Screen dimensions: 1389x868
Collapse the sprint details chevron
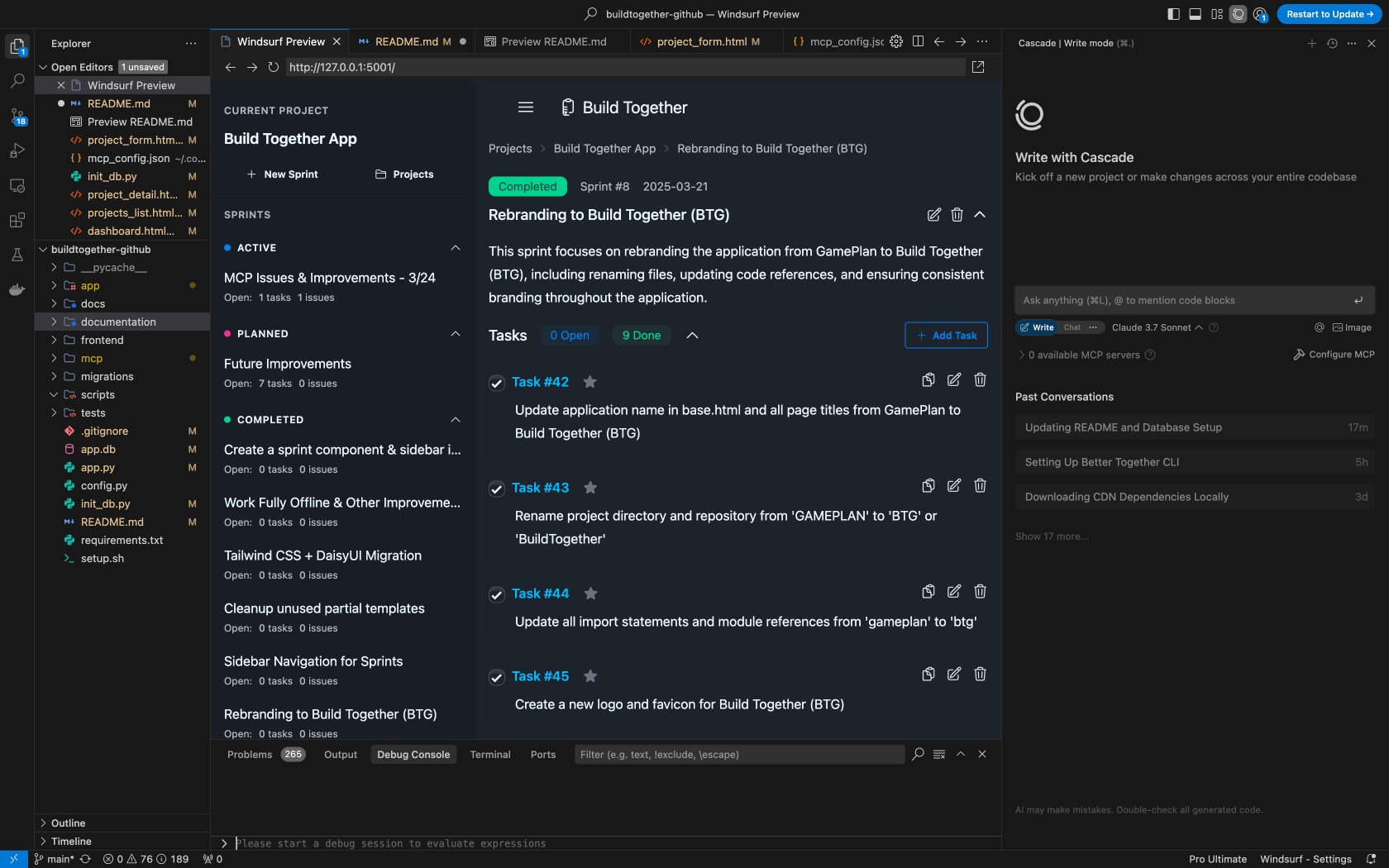tap(980, 215)
